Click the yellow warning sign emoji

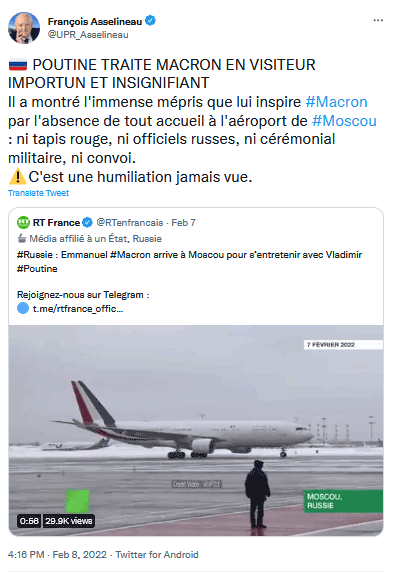[x=18, y=177]
